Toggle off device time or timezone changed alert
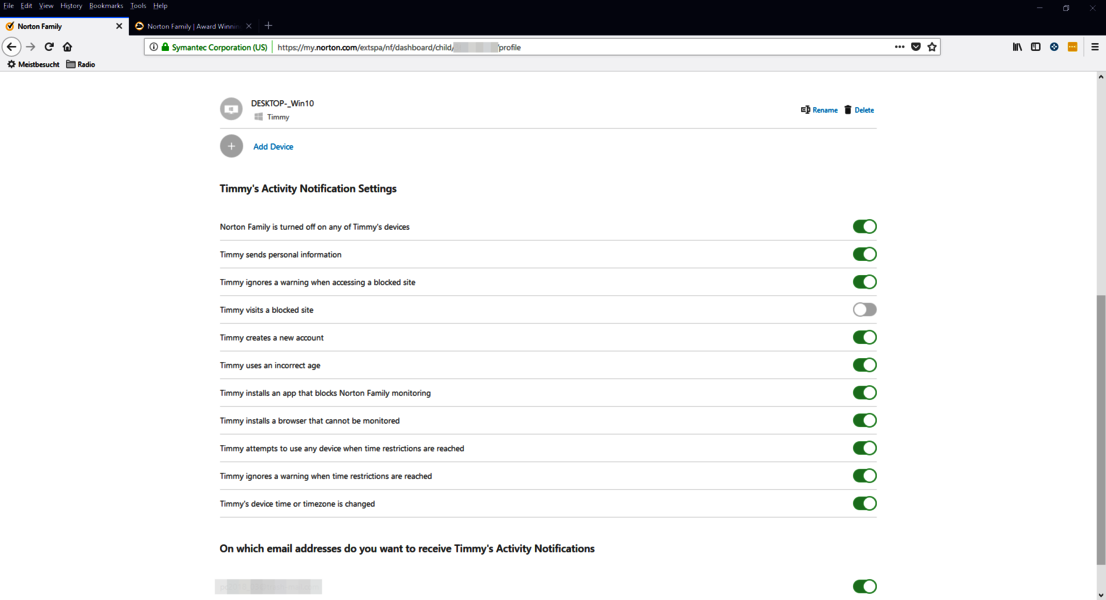Viewport: 1106px width, 600px height. (864, 504)
